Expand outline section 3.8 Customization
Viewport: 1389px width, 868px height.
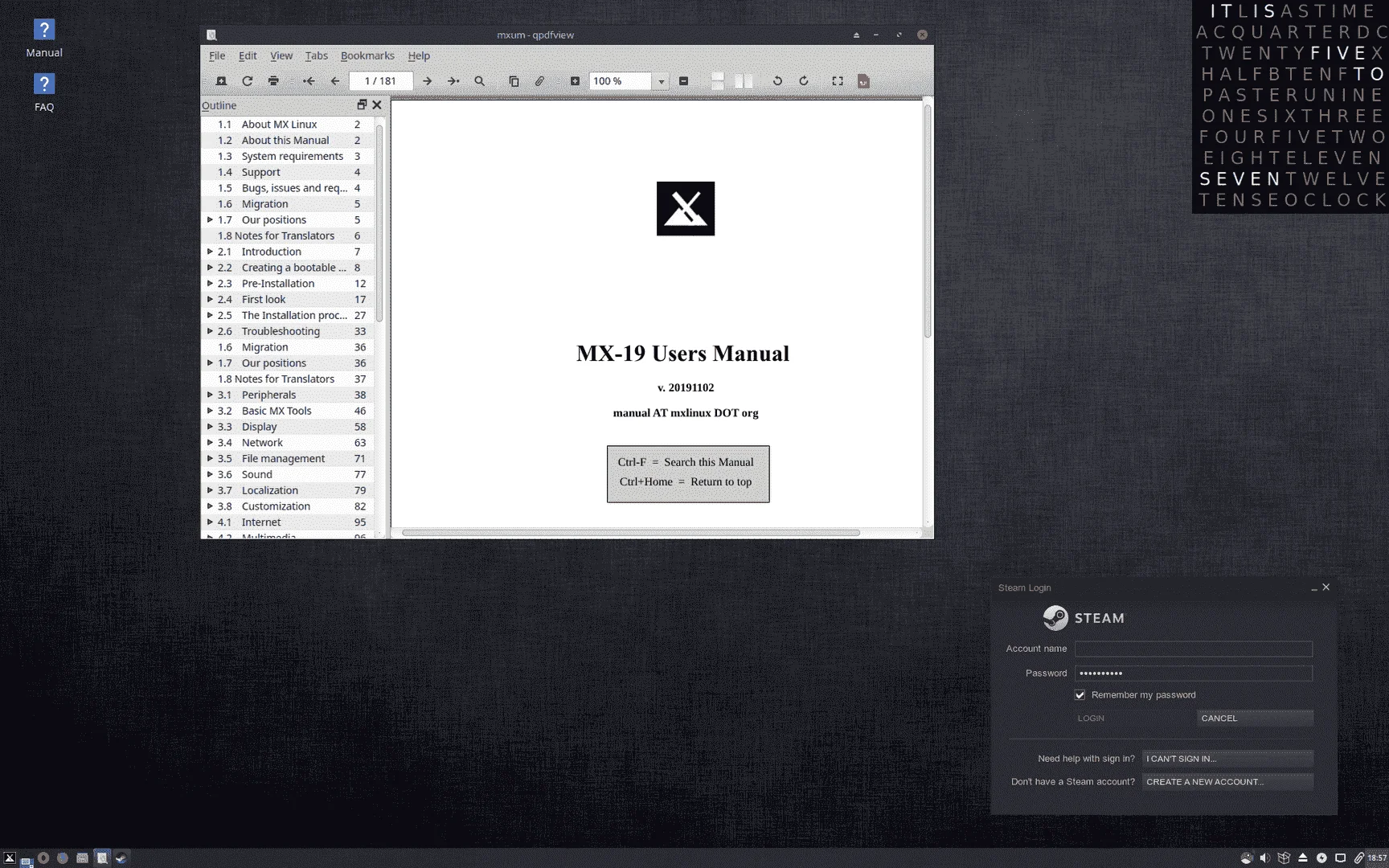(x=210, y=506)
